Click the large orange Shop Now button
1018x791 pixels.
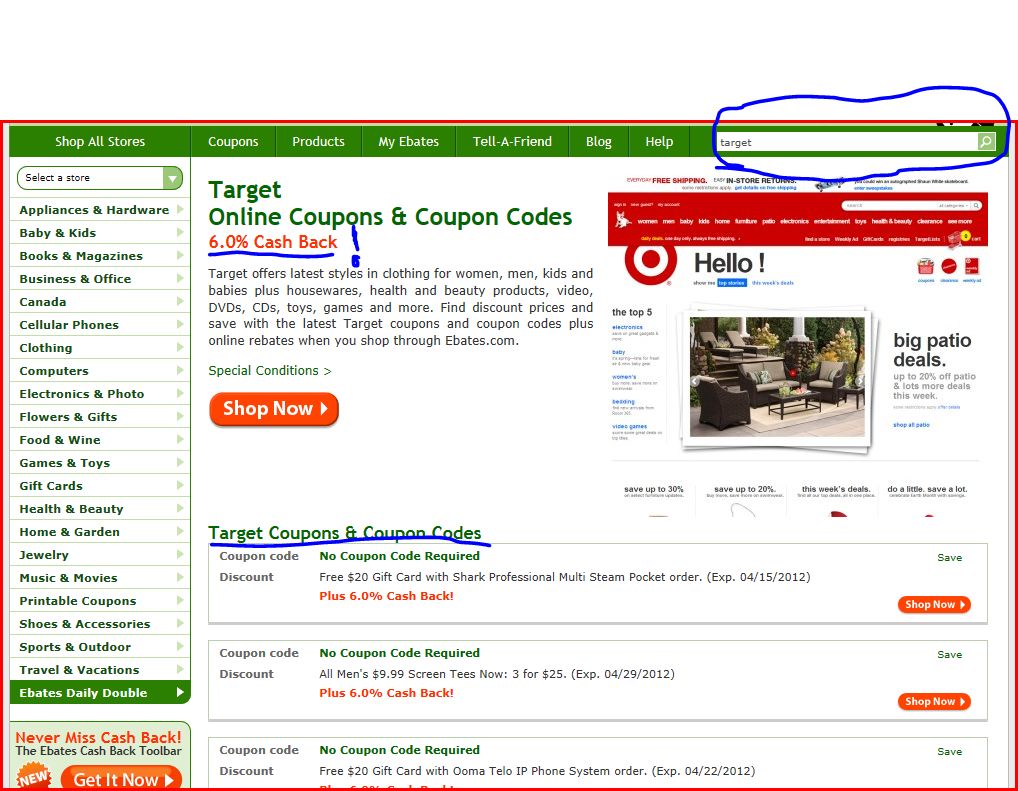pos(274,409)
